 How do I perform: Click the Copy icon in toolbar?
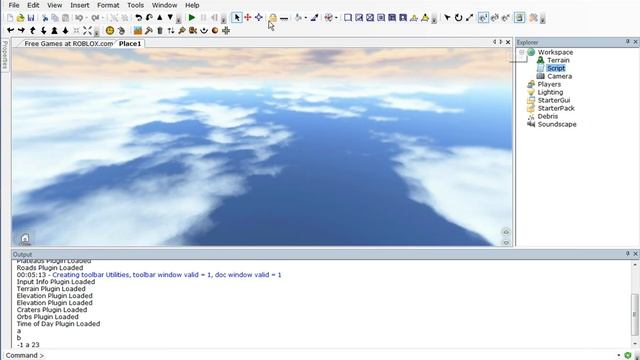(x=55, y=18)
